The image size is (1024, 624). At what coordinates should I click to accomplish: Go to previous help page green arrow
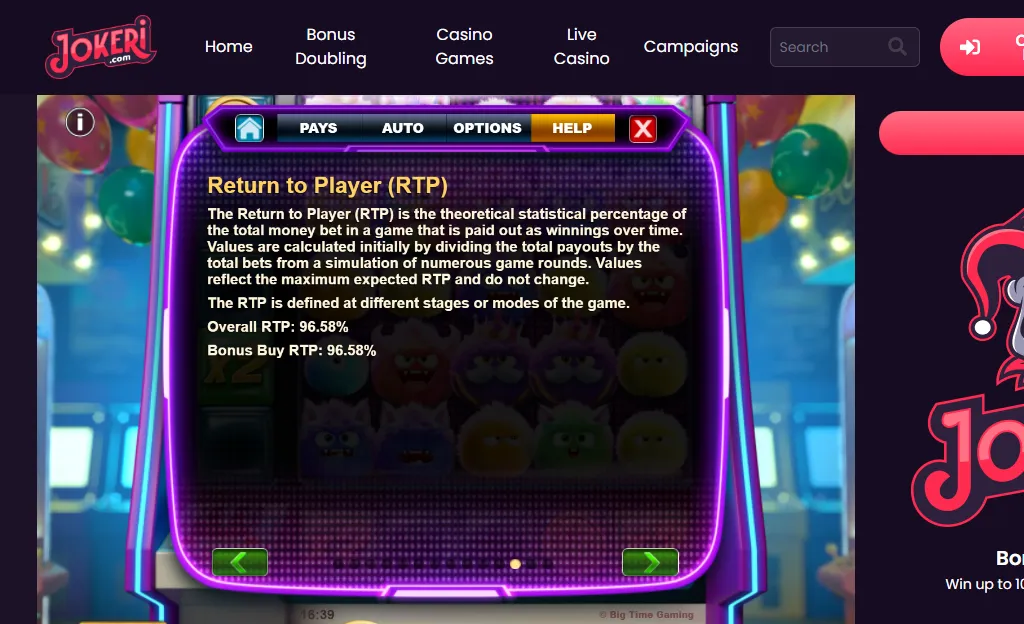pyautogui.click(x=240, y=562)
